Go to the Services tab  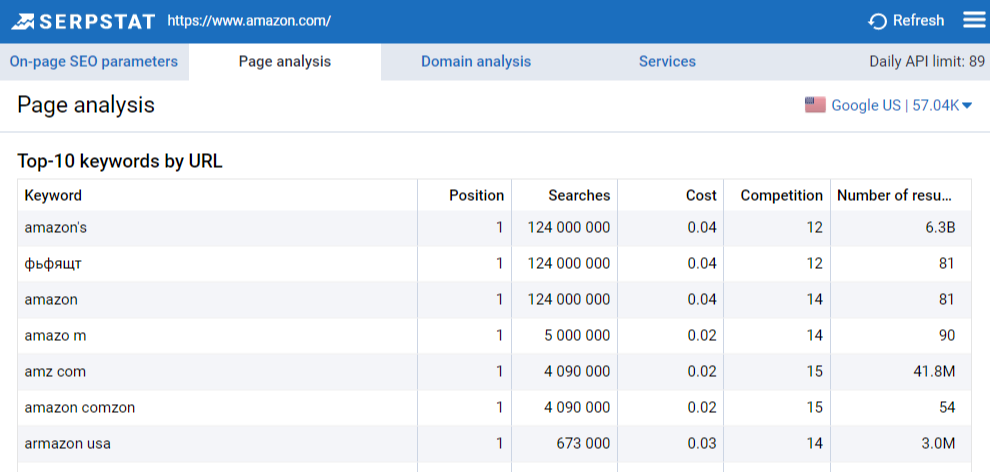click(x=667, y=62)
